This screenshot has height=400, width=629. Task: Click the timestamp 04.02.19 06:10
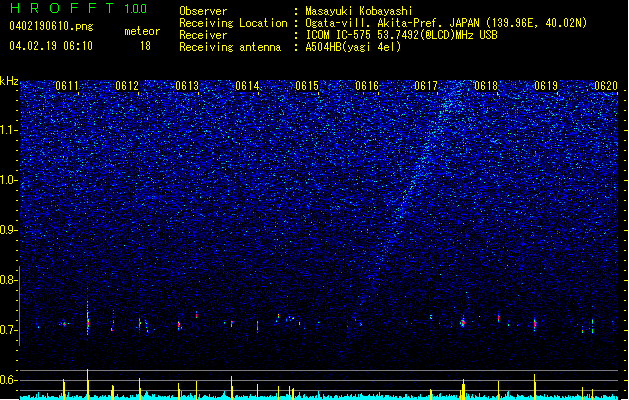coord(51,46)
